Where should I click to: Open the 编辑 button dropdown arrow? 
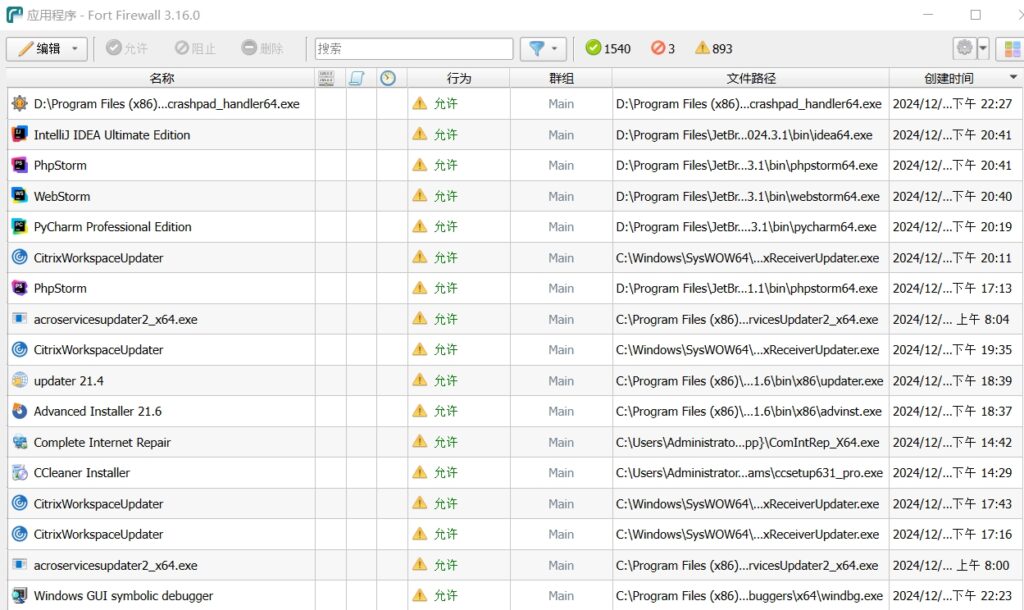pyautogui.click(x=75, y=49)
